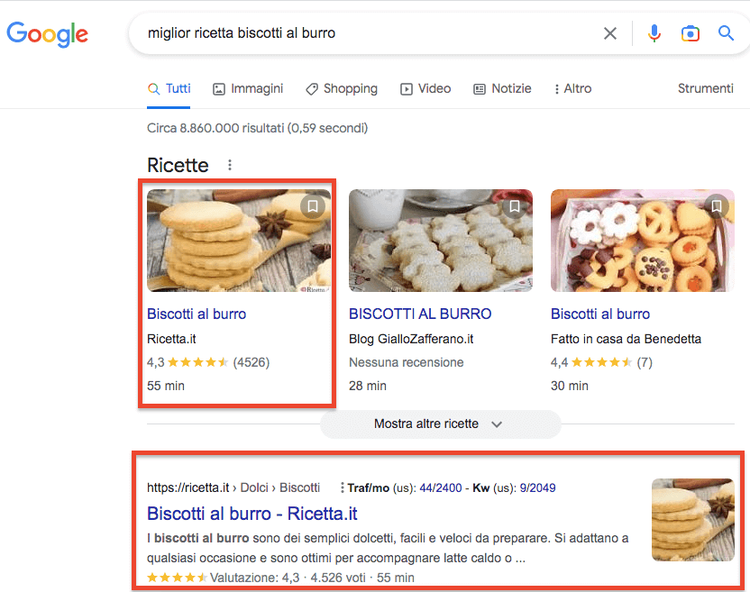750x592 pixels.
Task: Open the BISCOTTI AL BURRO GialloZafferano link
Action: click(420, 314)
